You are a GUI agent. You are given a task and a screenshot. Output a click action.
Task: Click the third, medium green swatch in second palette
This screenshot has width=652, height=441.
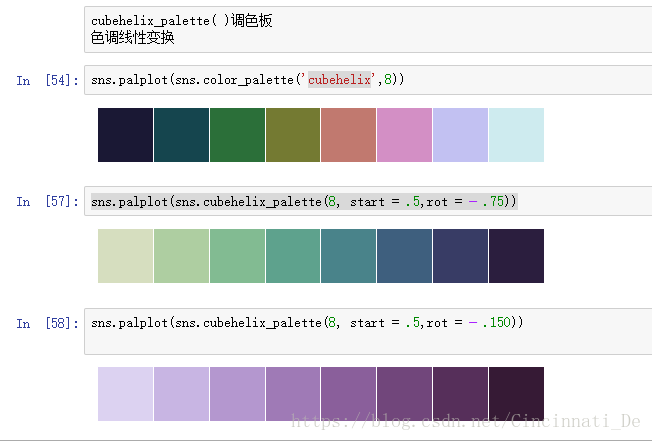click(x=237, y=256)
